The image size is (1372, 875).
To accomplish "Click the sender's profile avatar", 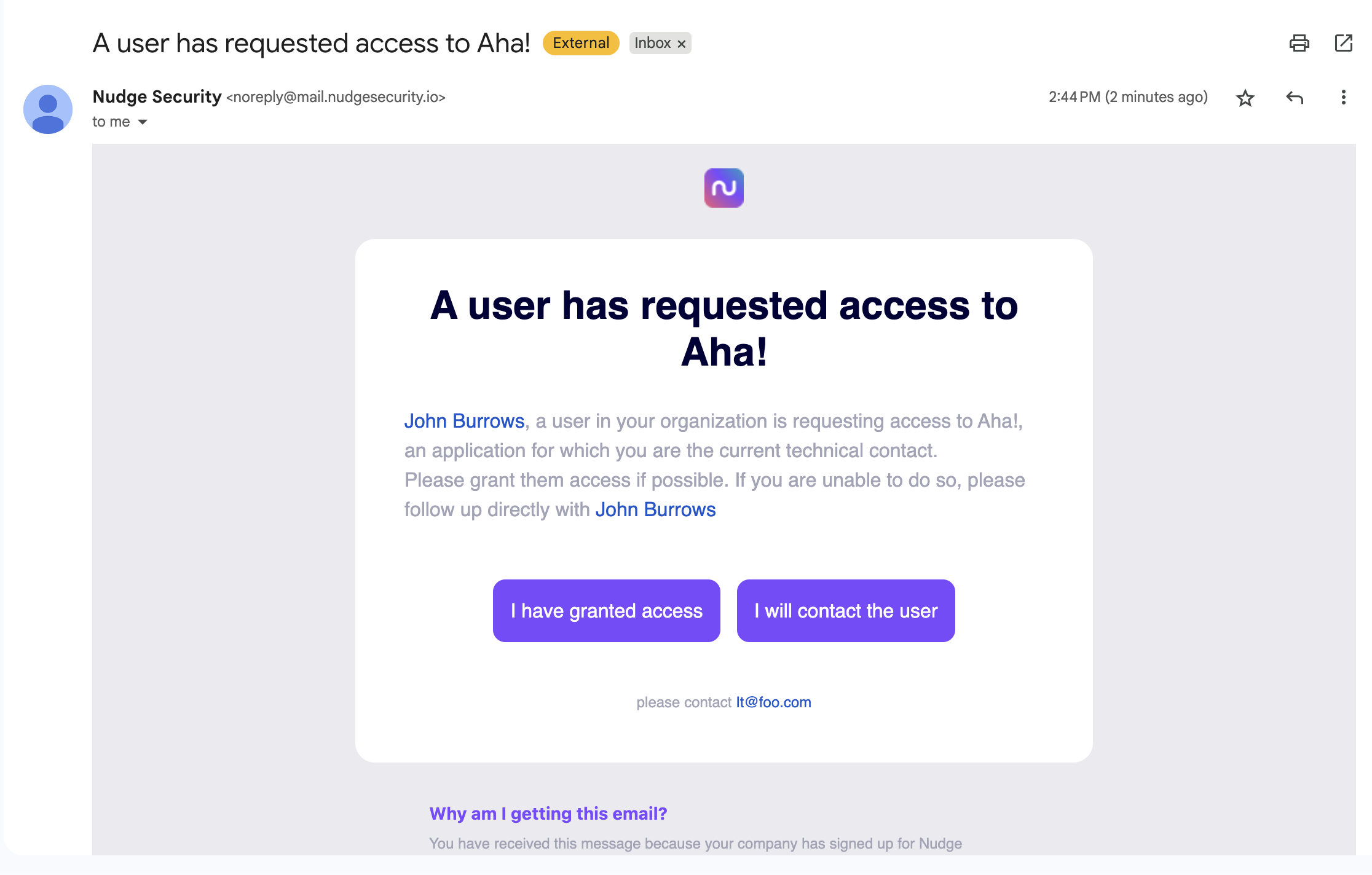I will point(48,109).
